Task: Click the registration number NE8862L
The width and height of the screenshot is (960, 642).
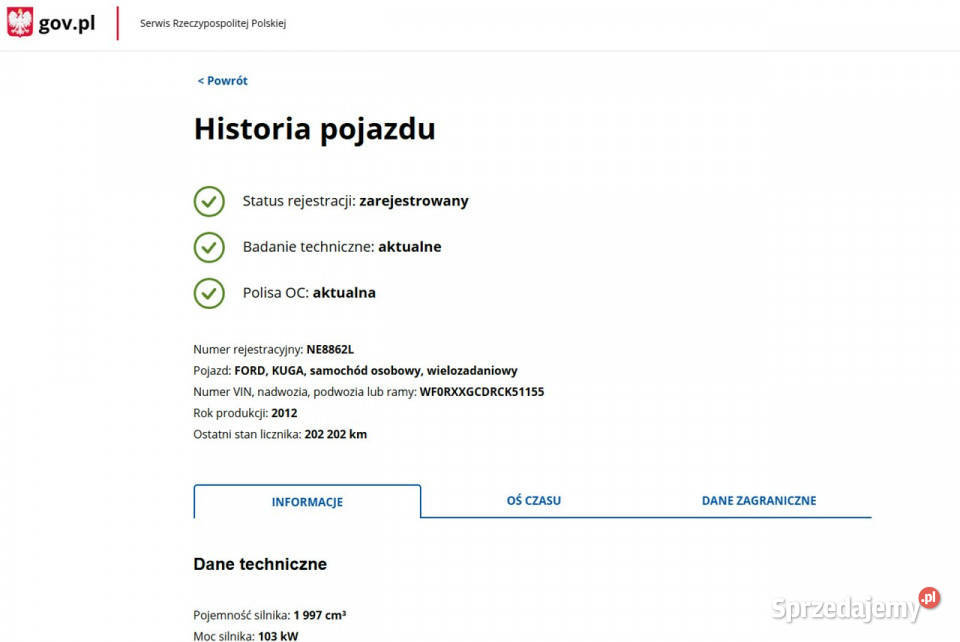Action: [330, 349]
